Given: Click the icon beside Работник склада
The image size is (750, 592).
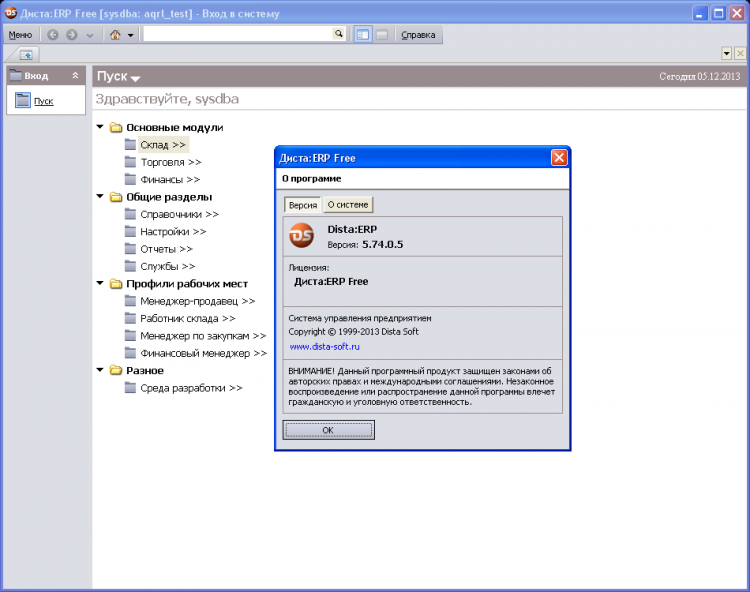Looking at the screenshot, I should [x=130, y=318].
